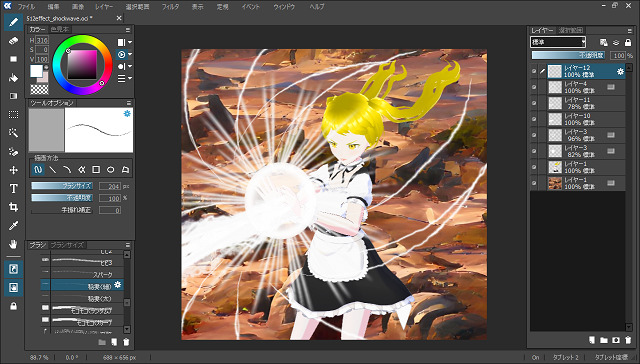Open the ファイル menu

point(26,7)
